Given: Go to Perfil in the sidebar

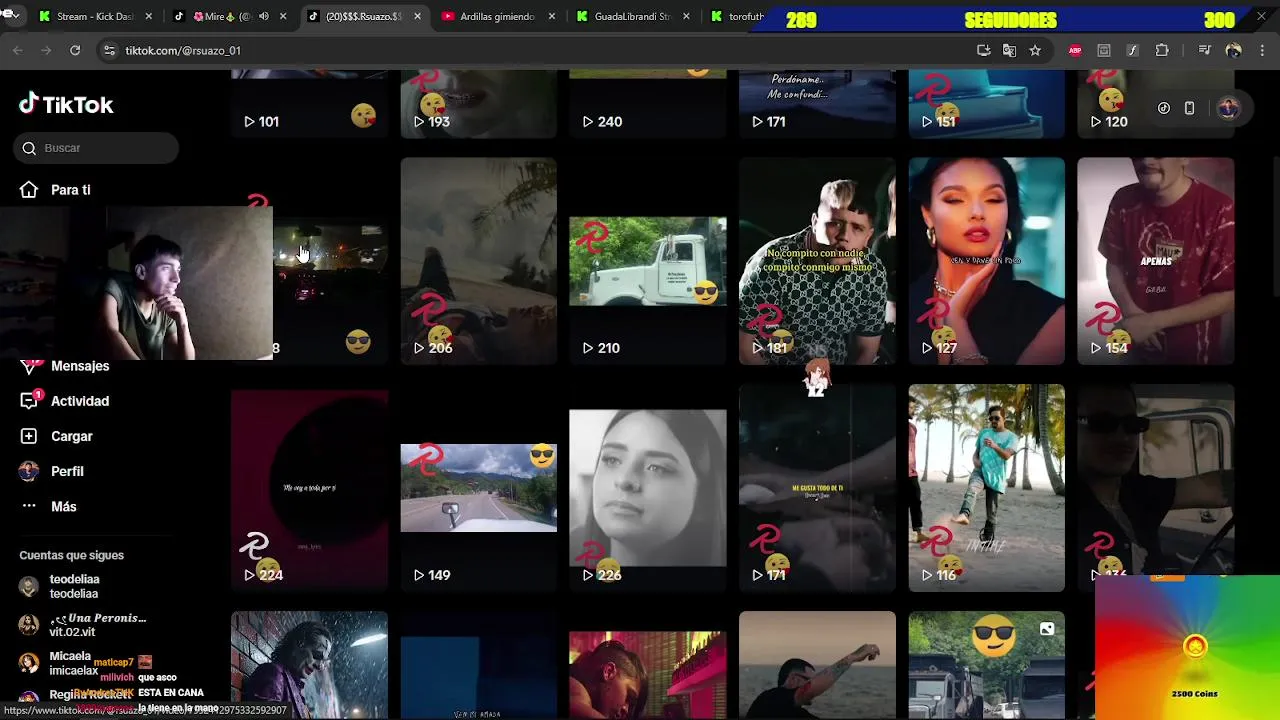Looking at the screenshot, I should coord(67,471).
